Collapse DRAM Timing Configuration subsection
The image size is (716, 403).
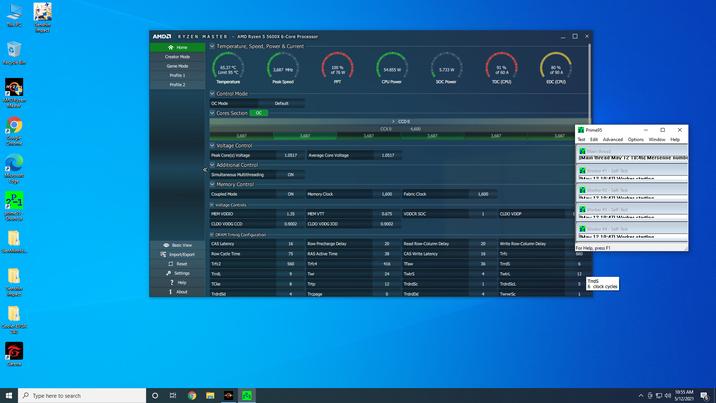point(212,235)
